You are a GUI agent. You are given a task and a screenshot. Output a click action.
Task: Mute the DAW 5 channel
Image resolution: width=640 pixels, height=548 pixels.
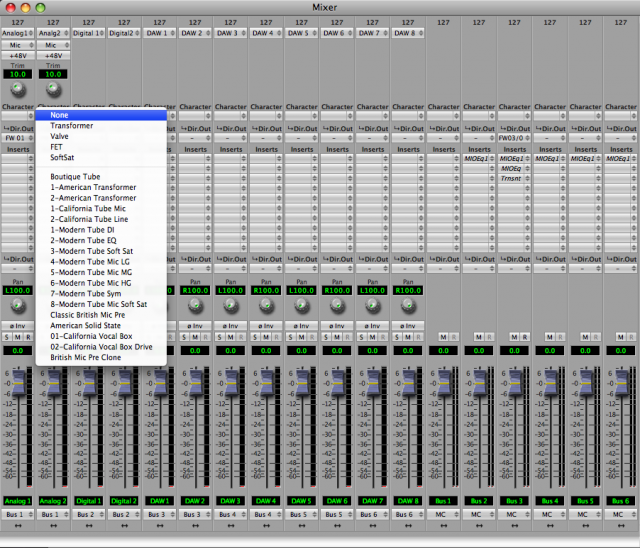pyautogui.click(x=302, y=337)
